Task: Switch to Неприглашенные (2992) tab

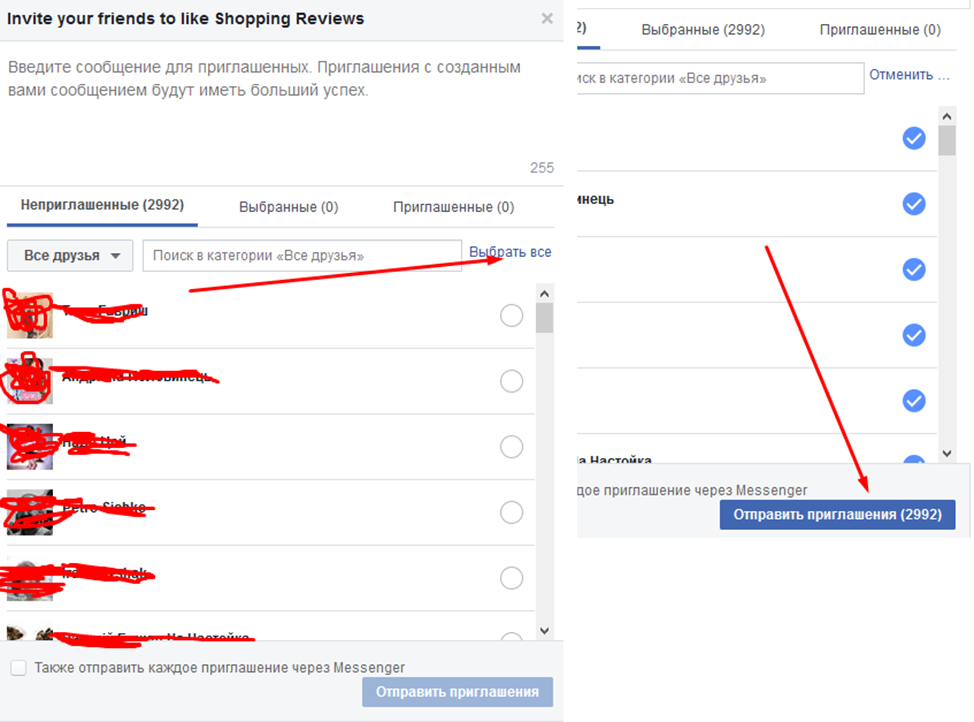Action: point(102,206)
